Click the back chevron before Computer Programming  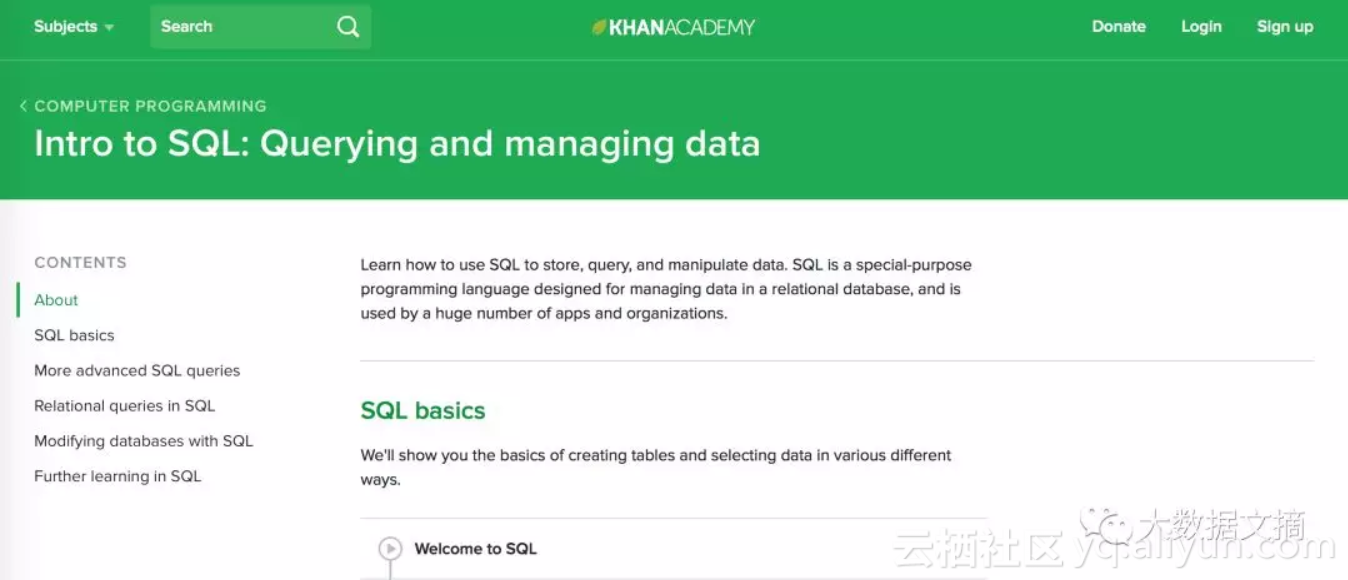click(x=23, y=106)
